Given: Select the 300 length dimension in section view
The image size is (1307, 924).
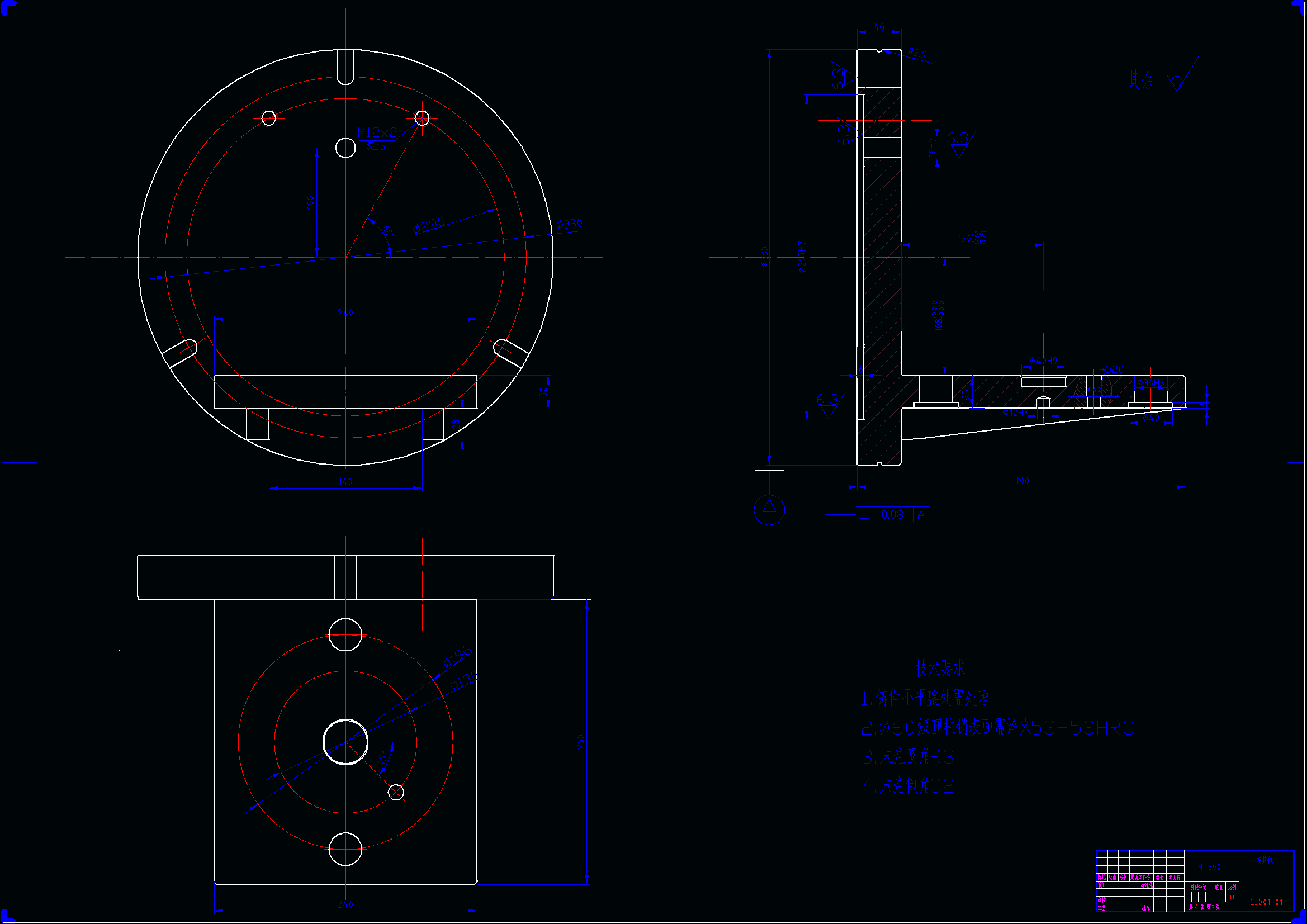Looking at the screenshot, I should pyautogui.click(x=1021, y=481).
